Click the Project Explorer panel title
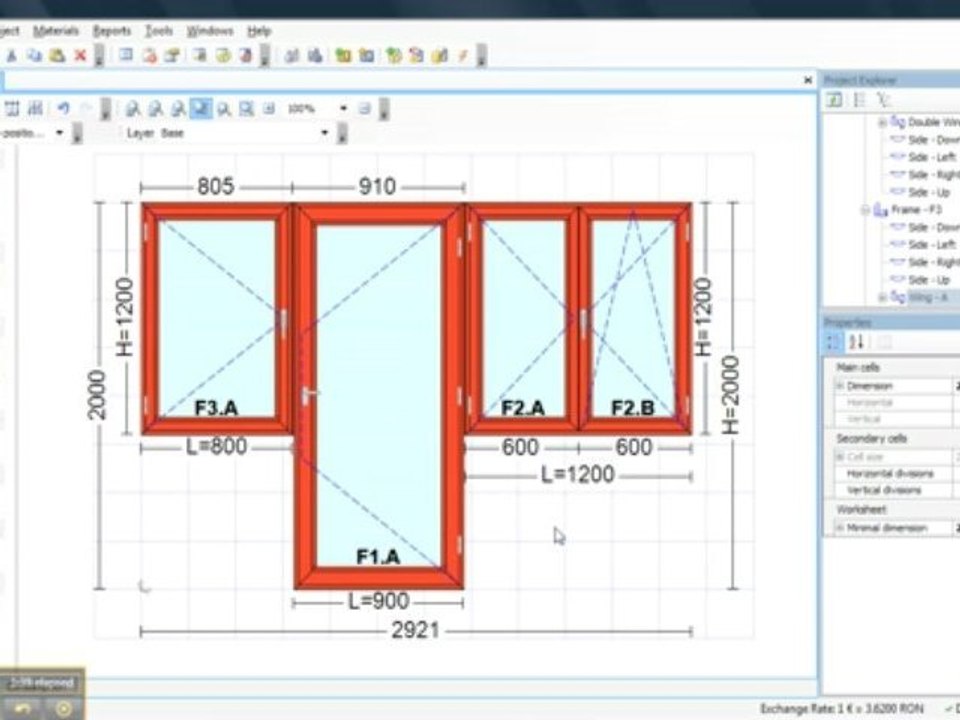The height and width of the screenshot is (720, 960). click(x=860, y=80)
